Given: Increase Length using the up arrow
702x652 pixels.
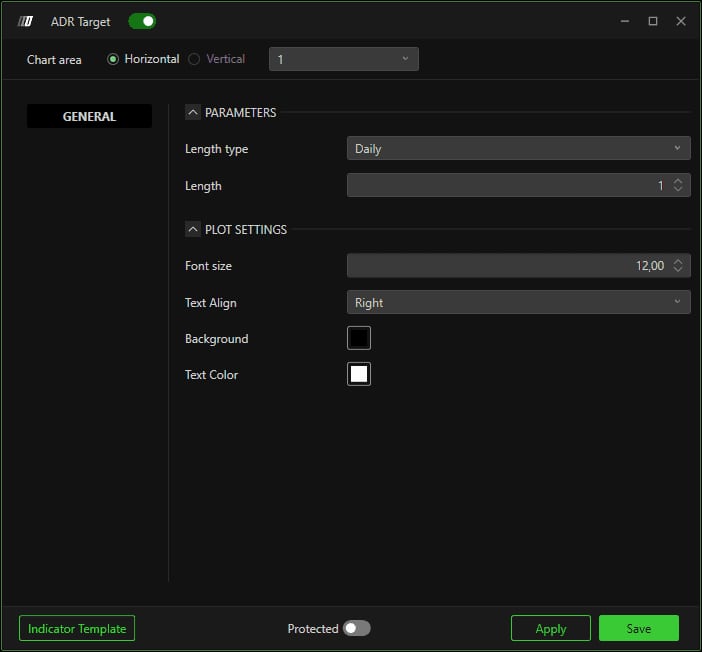Looking at the screenshot, I should click(678, 181).
